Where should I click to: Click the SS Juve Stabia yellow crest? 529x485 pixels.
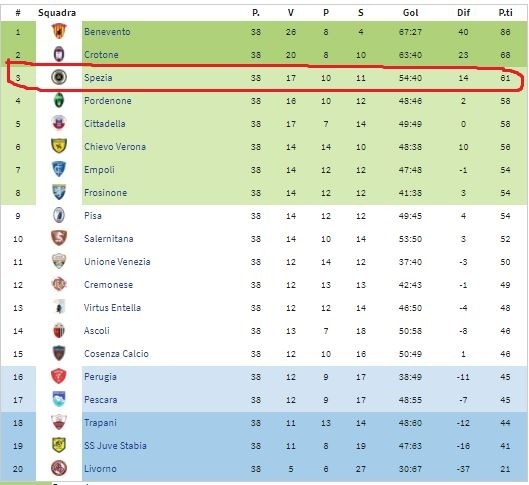59,445
